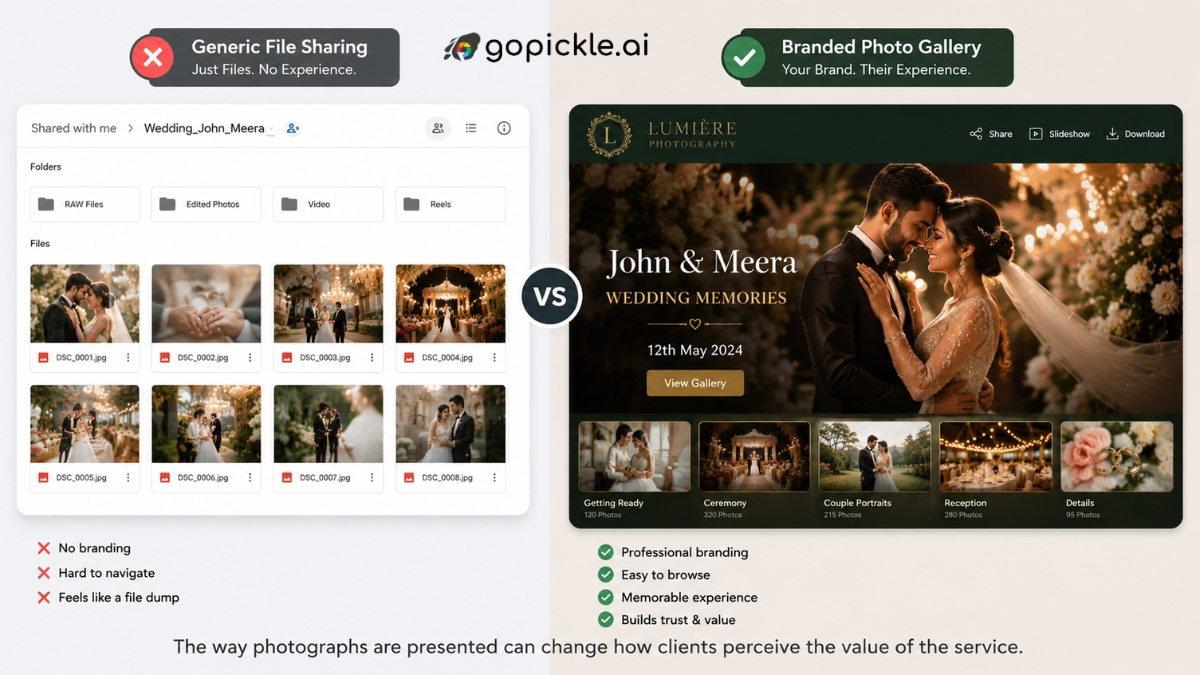Click the "320 Photos" count under Ceremony
Image resolution: width=1200 pixels, height=675 pixels.
(x=723, y=515)
